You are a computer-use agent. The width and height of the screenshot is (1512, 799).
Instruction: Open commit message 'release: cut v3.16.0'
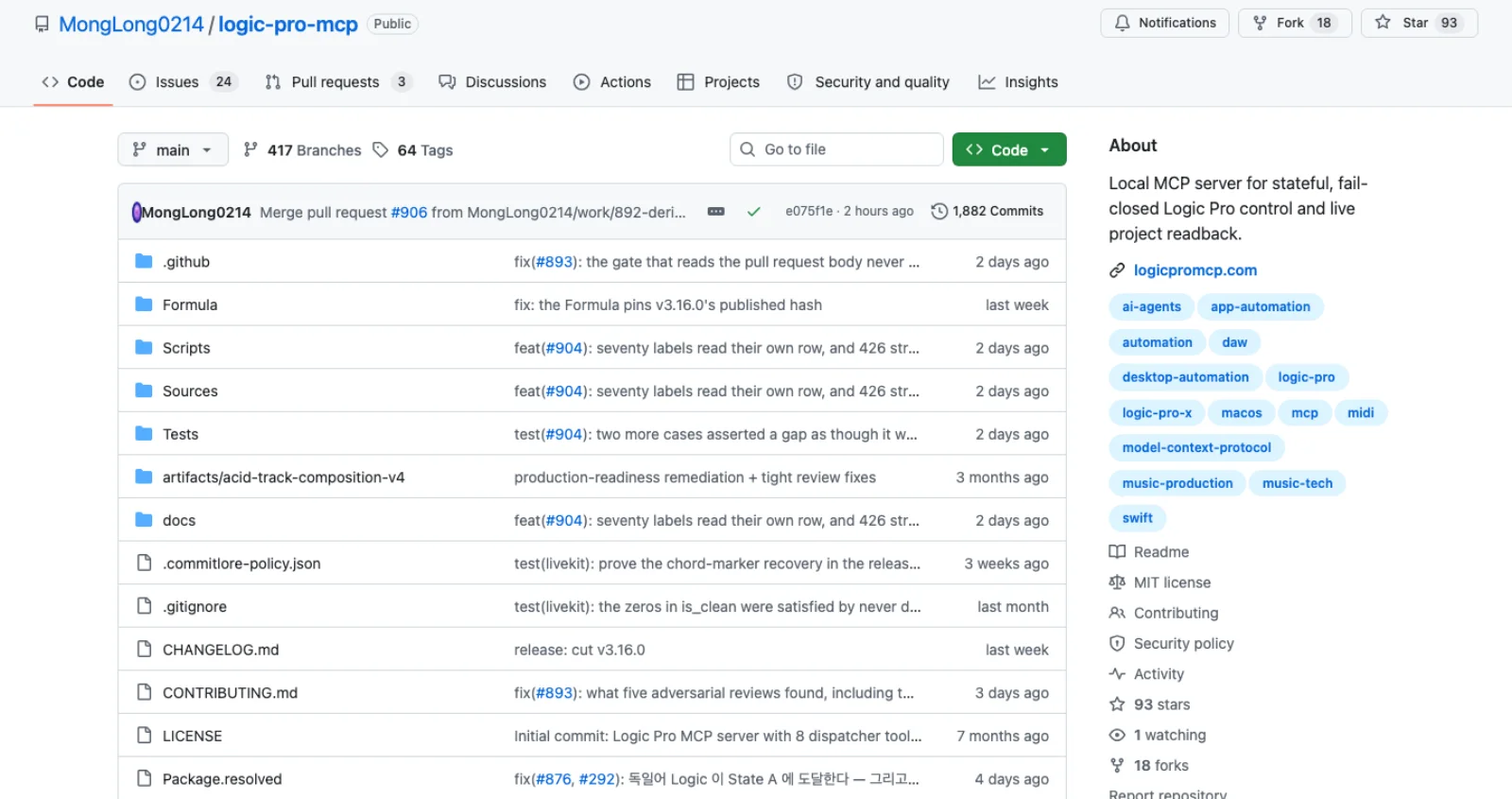pyautogui.click(x=579, y=650)
